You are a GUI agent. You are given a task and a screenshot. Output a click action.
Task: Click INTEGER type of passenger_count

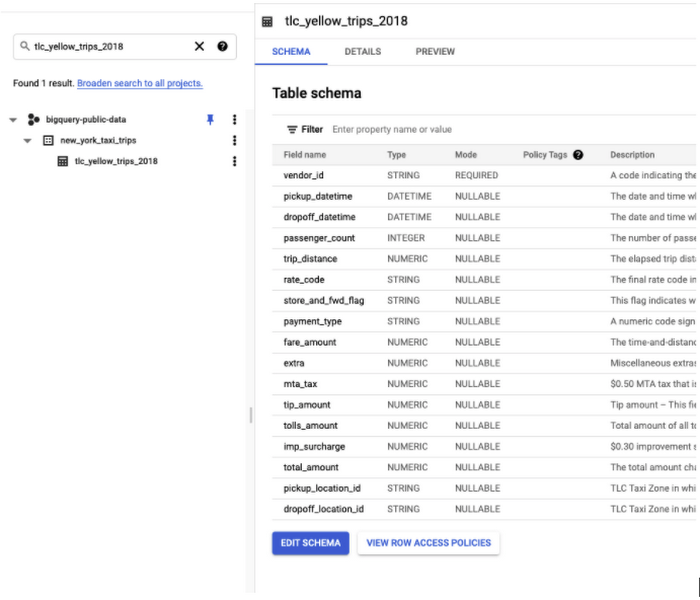[406, 238]
